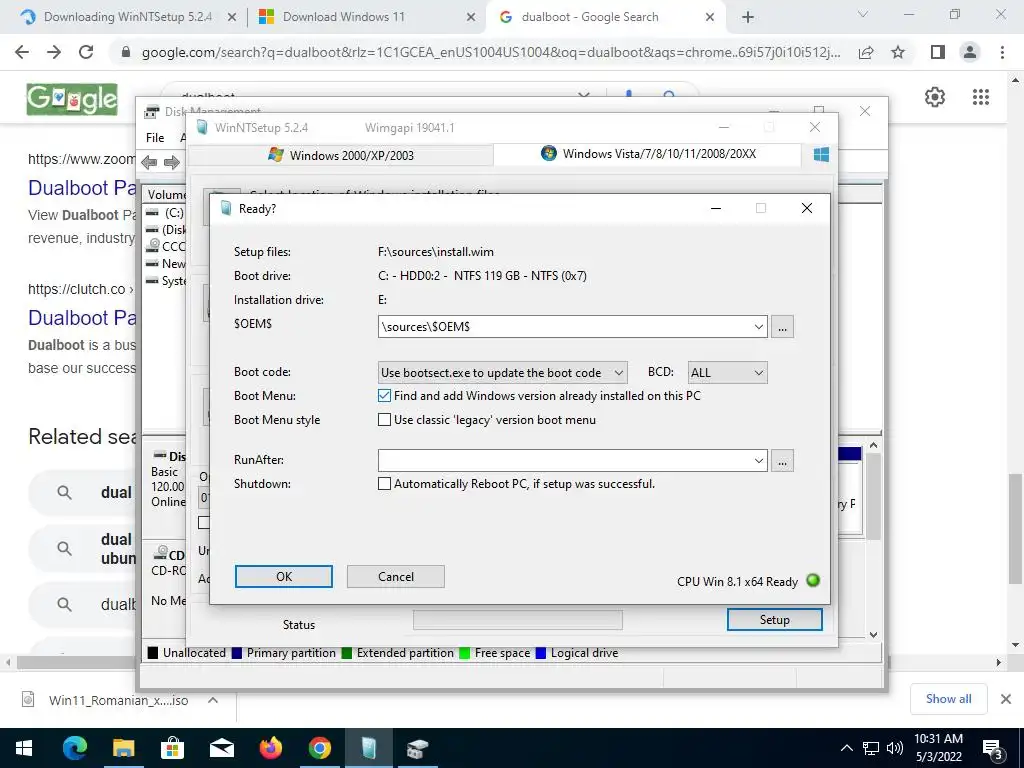This screenshot has height=768, width=1024.
Task: Open Chrome three-dot menu
Action: pyautogui.click(x=1002, y=52)
